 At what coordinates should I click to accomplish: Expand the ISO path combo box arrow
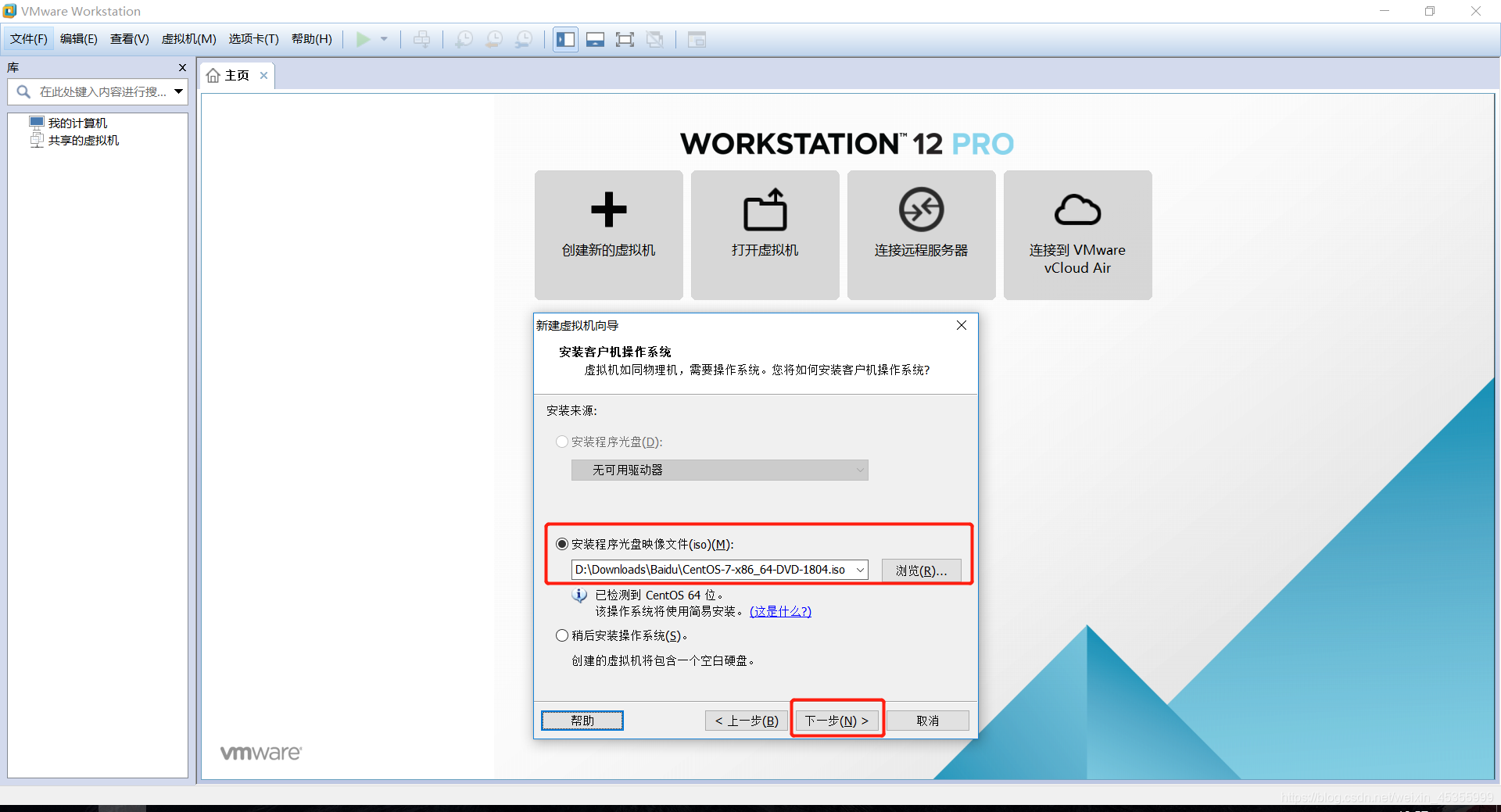tap(860, 570)
